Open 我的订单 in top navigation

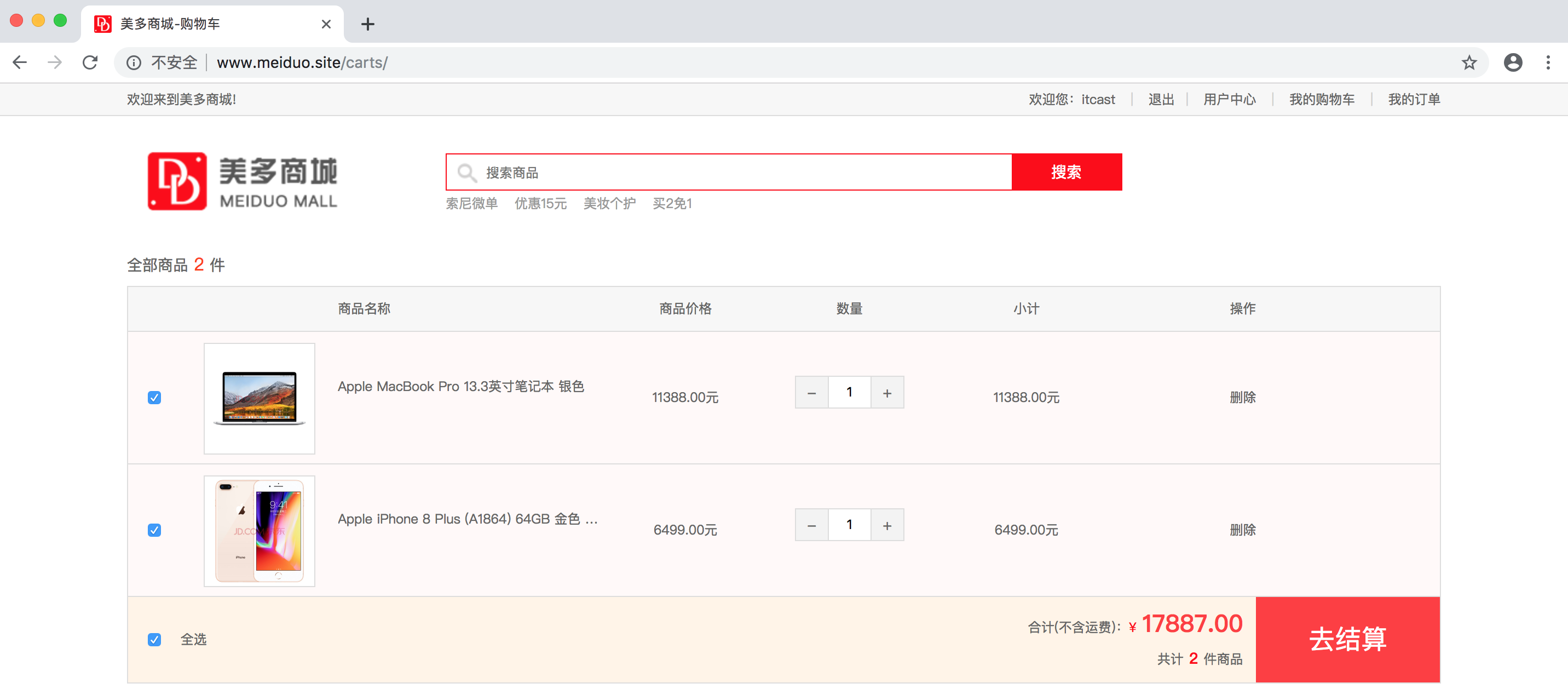[1414, 99]
